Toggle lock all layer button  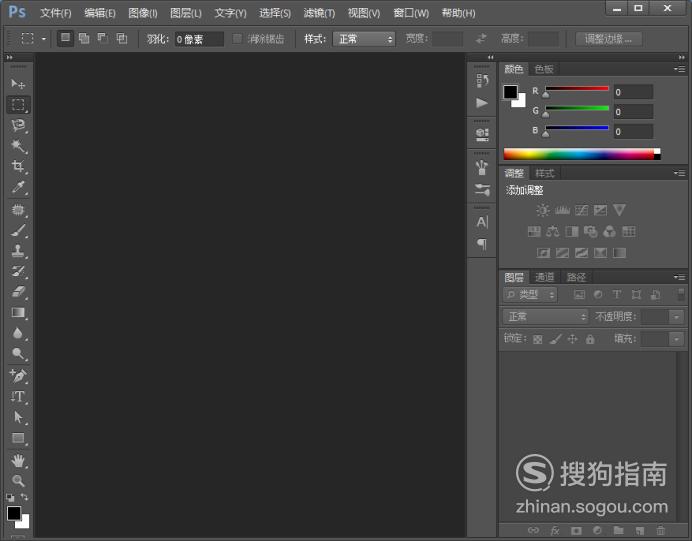click(x=590, y=339)
